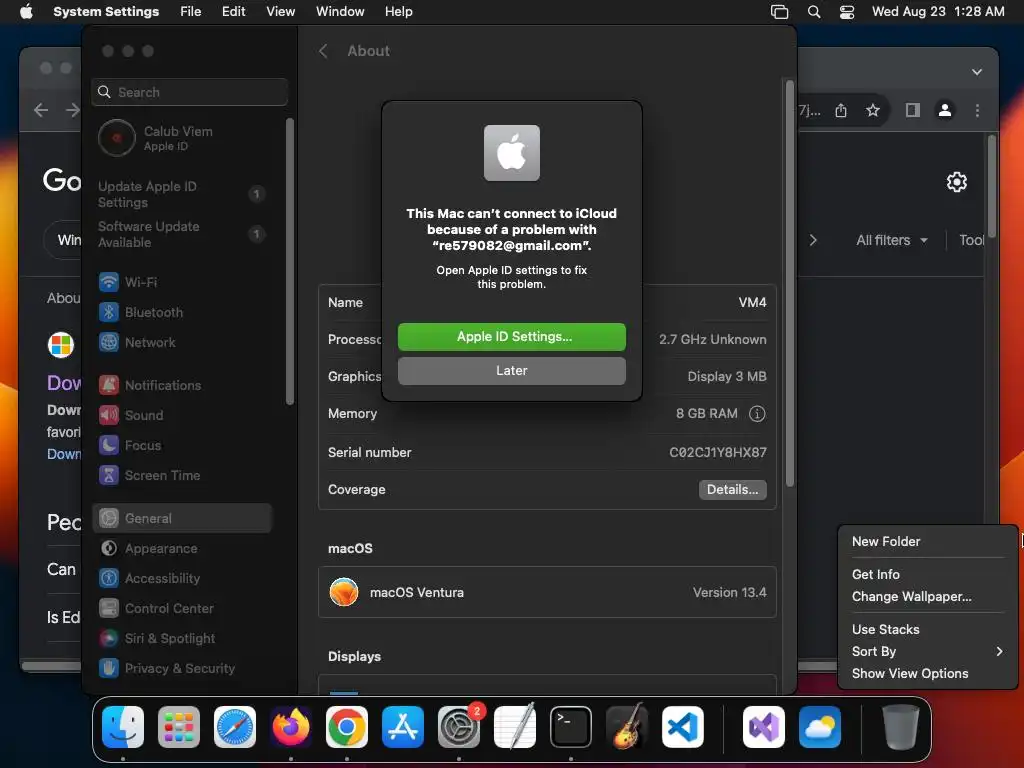This screenshot has height=768, width=1024.
Task: Open Spotlight search in menu bar
Action: (x=814, y=12)
